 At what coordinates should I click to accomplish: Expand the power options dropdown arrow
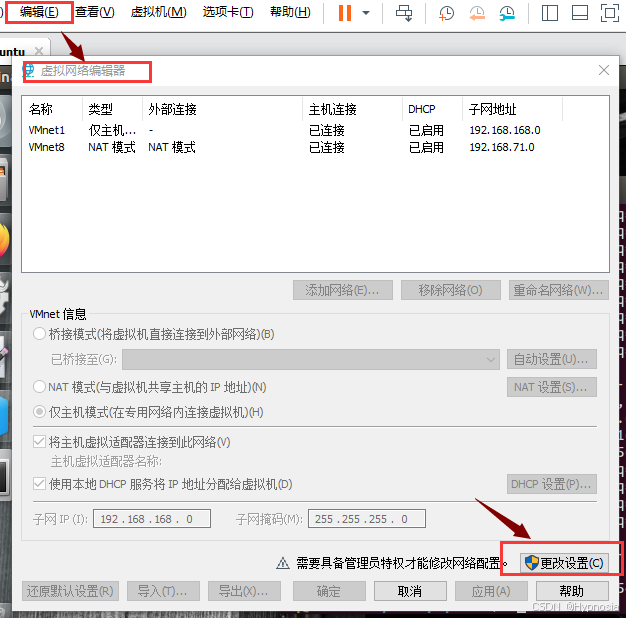click(366, 13)
